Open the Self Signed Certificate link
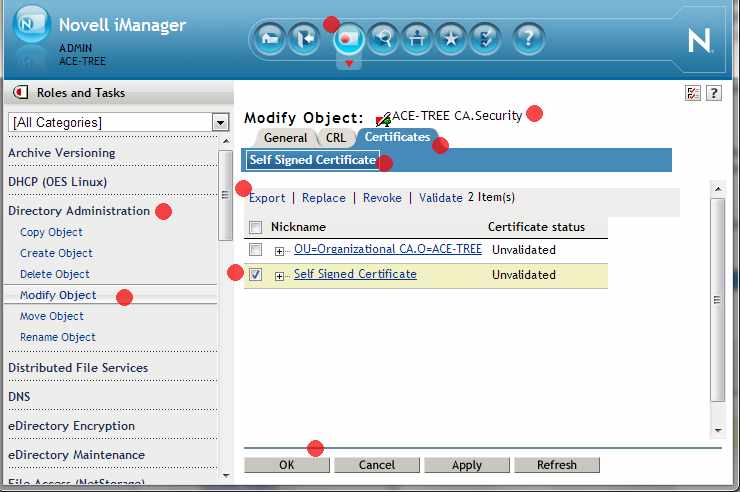Viewport: 740px width, 492px height. [355, 274]
